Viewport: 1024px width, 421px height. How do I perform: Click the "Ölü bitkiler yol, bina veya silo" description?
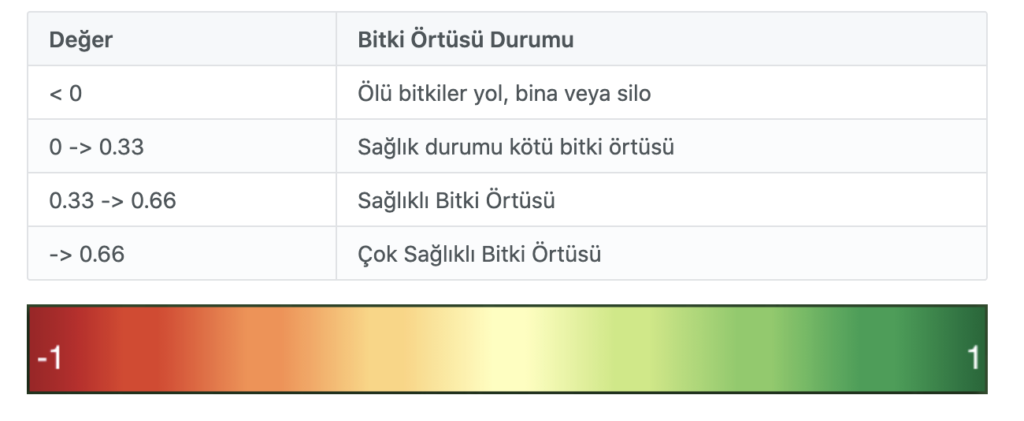(504, 94)
